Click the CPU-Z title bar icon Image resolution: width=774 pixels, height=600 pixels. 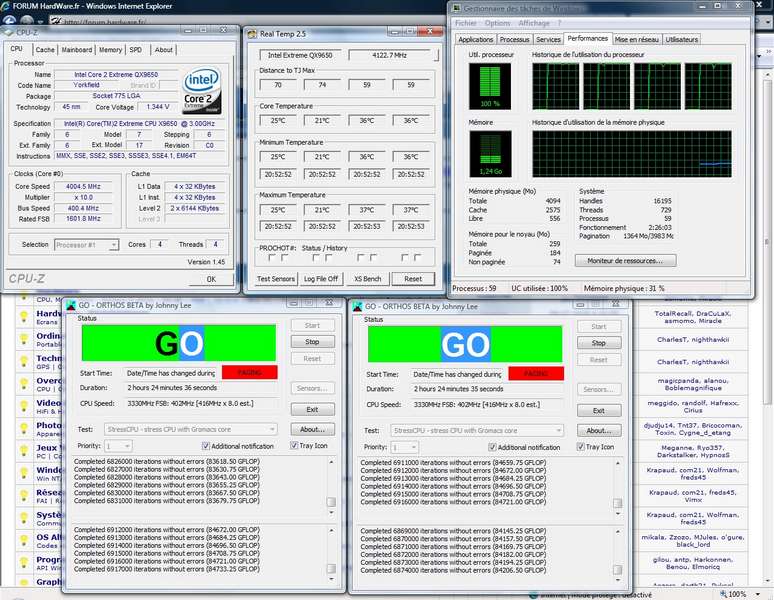(8, 32)
